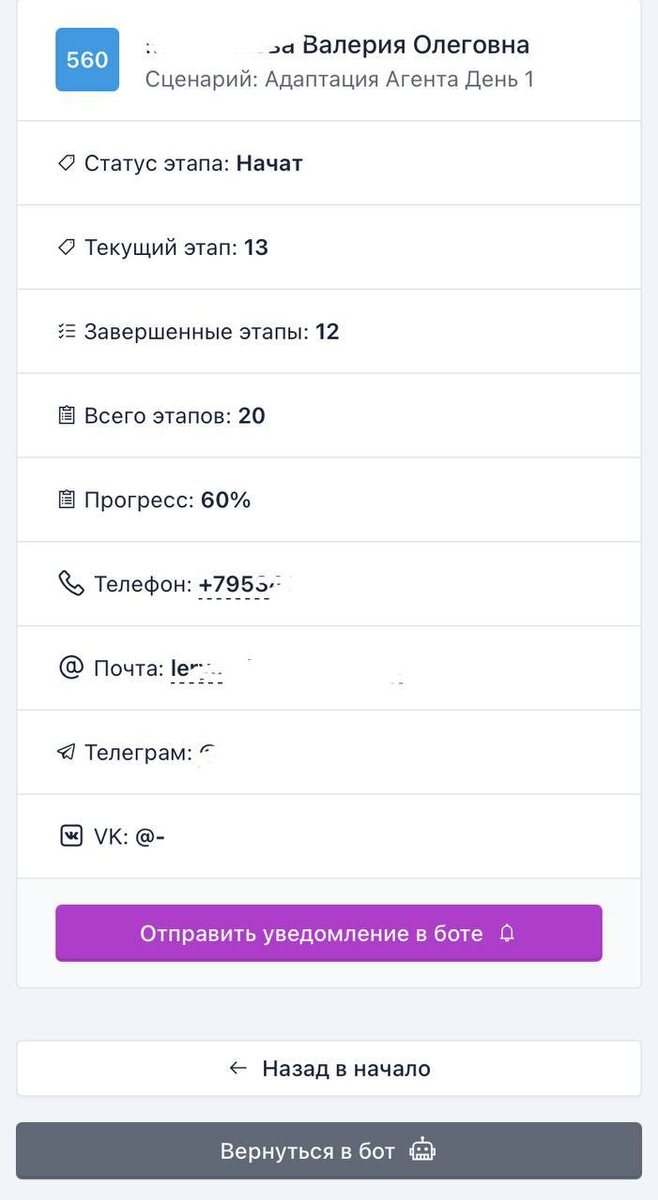Click the bell icon inside the purple button
Viewport: 658px width, 1200px height.
pos(505,932)
